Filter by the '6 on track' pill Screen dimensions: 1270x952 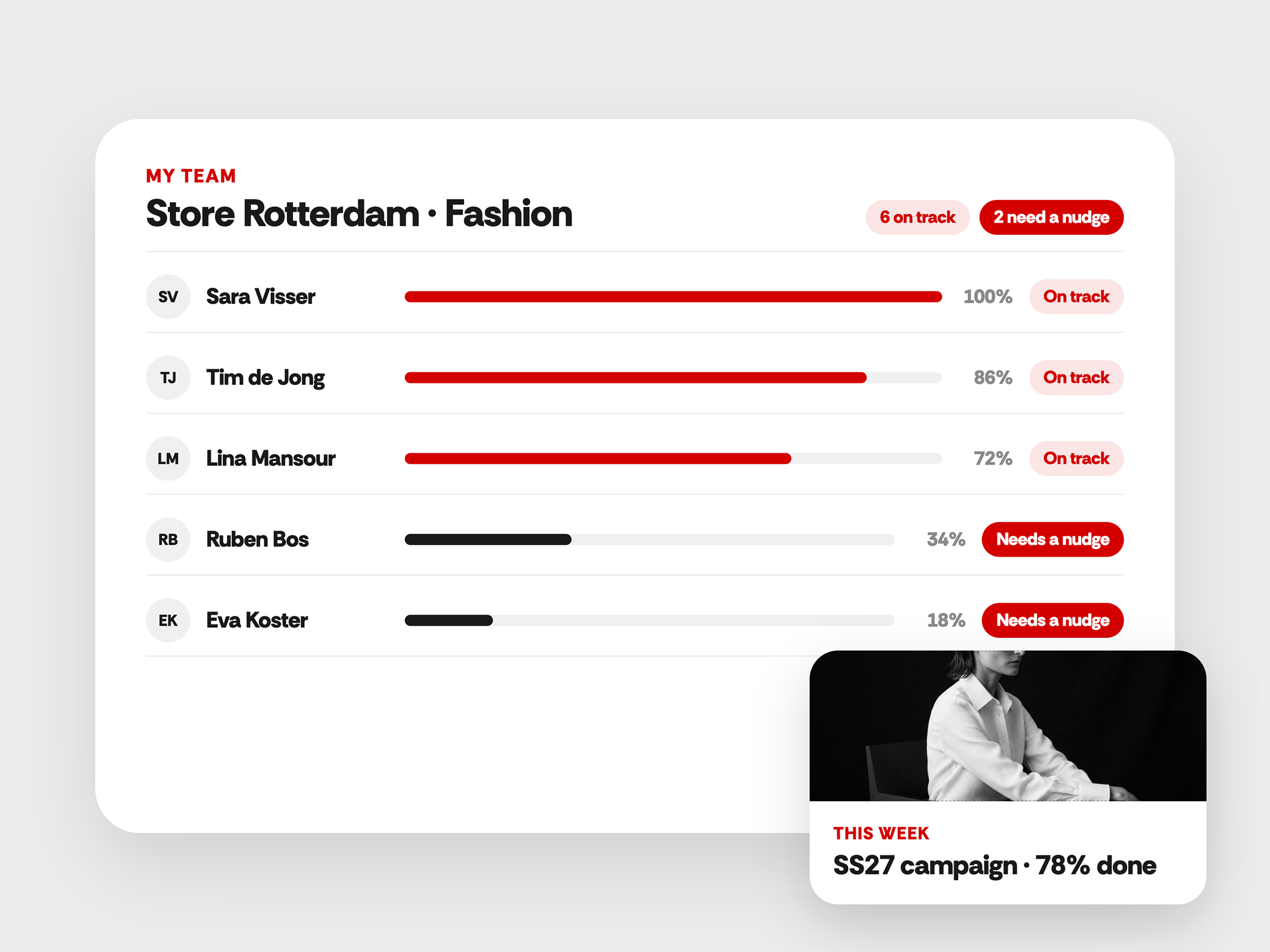pos(918,217)
